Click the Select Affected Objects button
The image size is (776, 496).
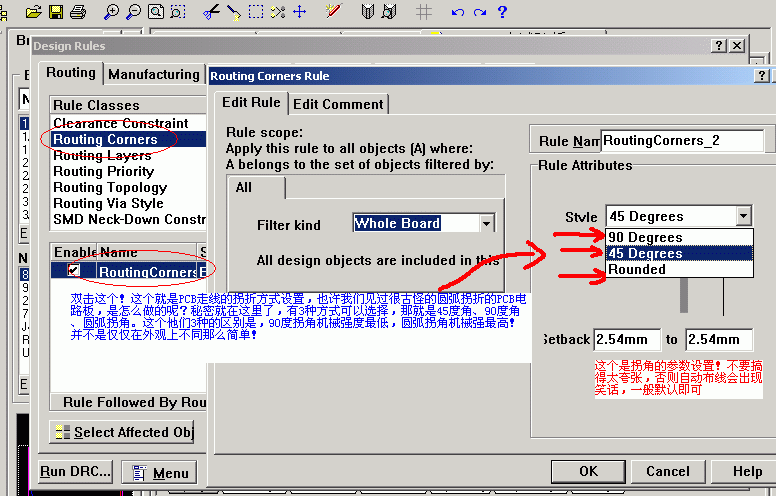(x=122, y=432)
